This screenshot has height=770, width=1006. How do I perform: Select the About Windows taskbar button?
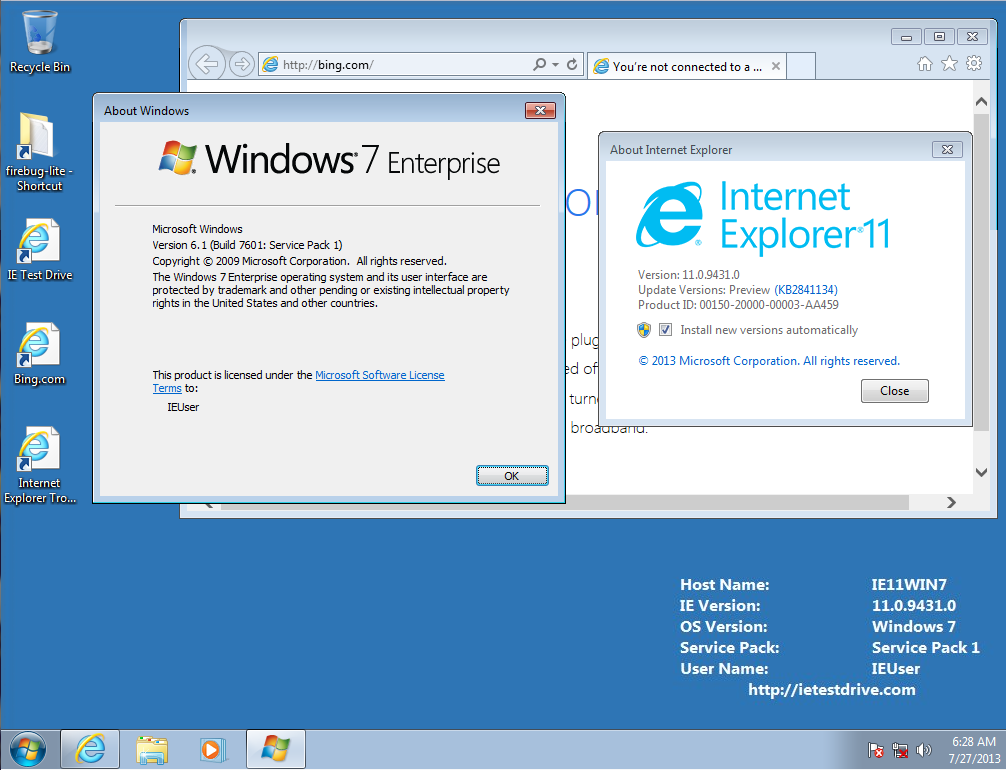275,749
